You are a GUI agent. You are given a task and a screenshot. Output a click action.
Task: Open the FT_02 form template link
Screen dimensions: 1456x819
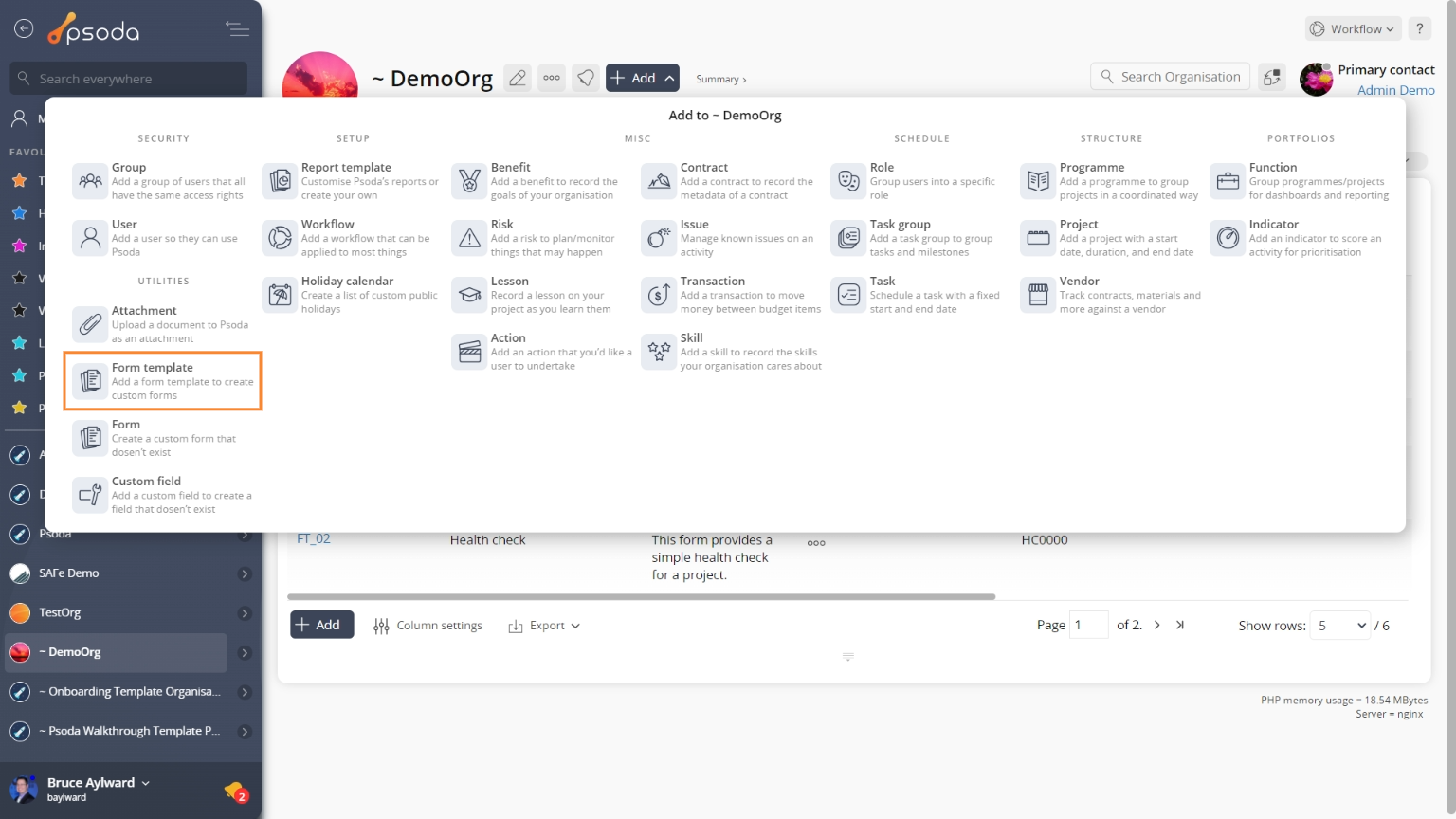[x=314, y=538]
